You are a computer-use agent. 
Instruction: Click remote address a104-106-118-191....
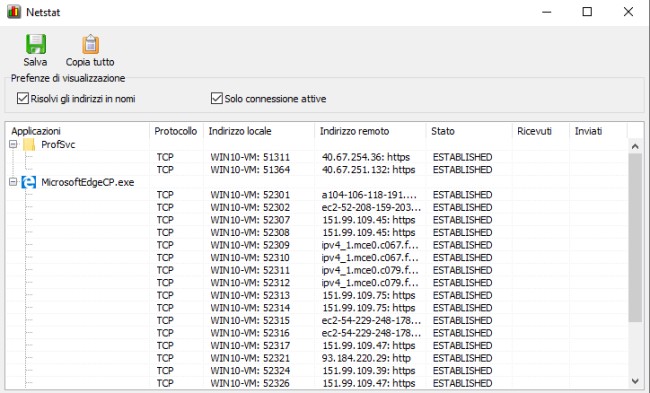coord(369,195)
